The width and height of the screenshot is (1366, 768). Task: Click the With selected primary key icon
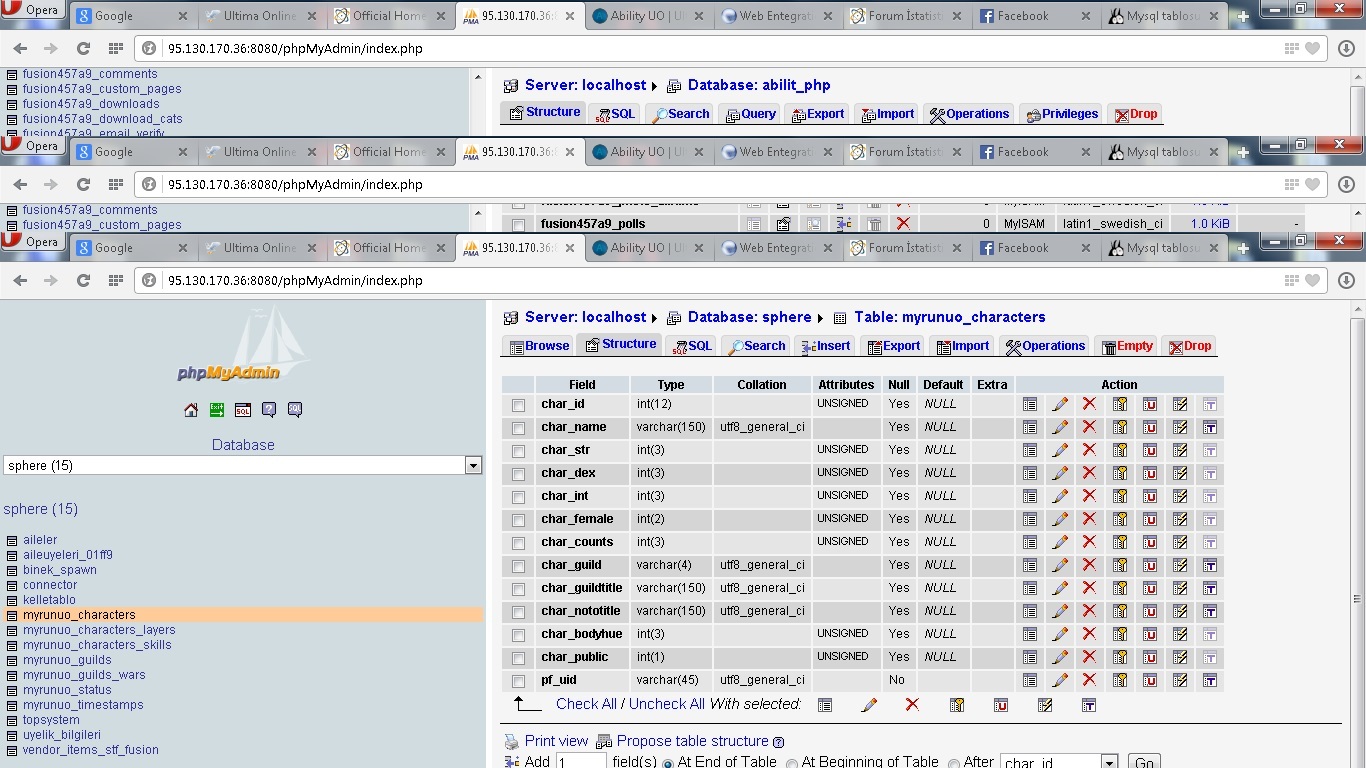pyautogui.click(x=957, y=705)
